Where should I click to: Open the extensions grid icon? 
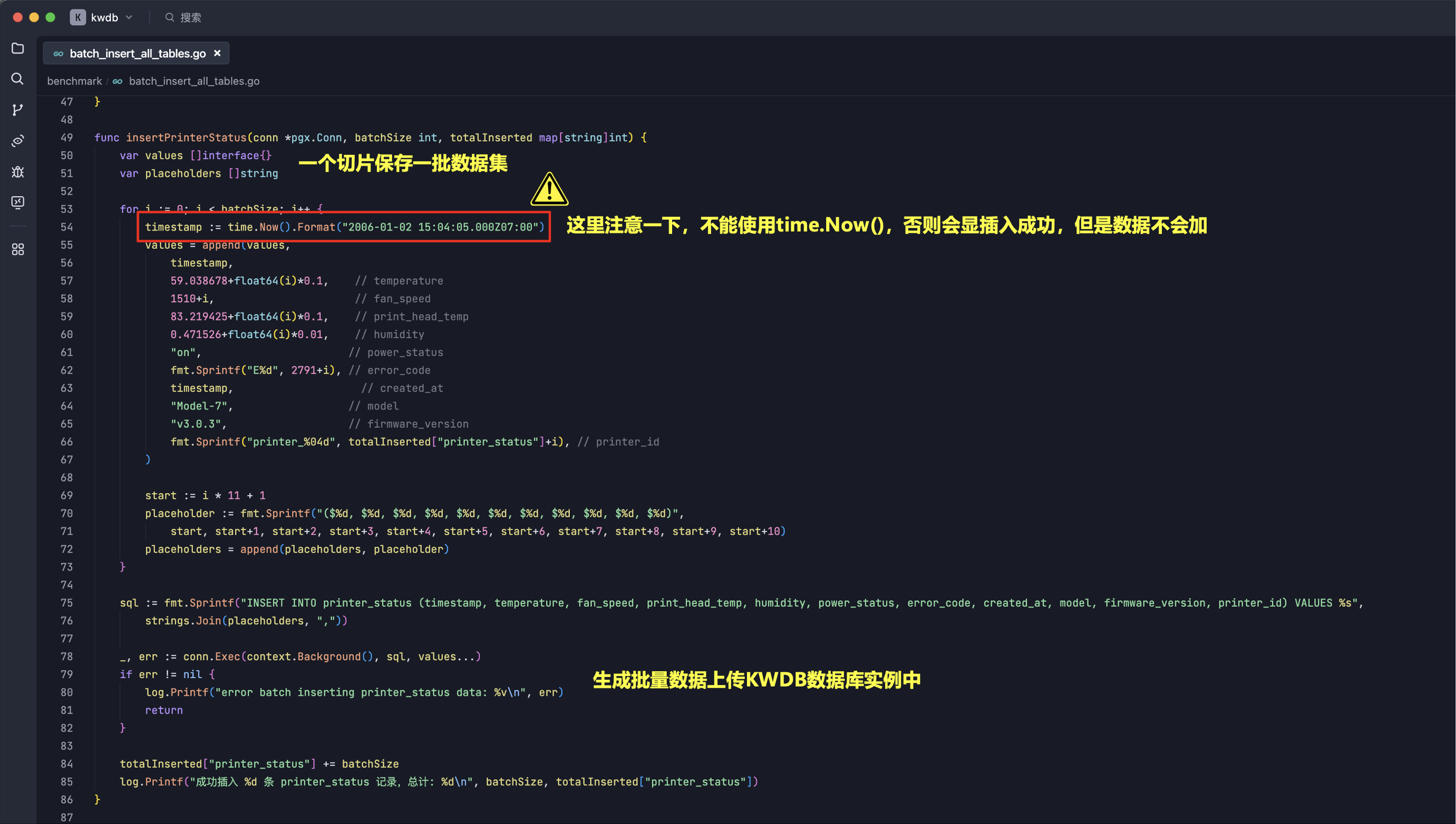(17, 249)
